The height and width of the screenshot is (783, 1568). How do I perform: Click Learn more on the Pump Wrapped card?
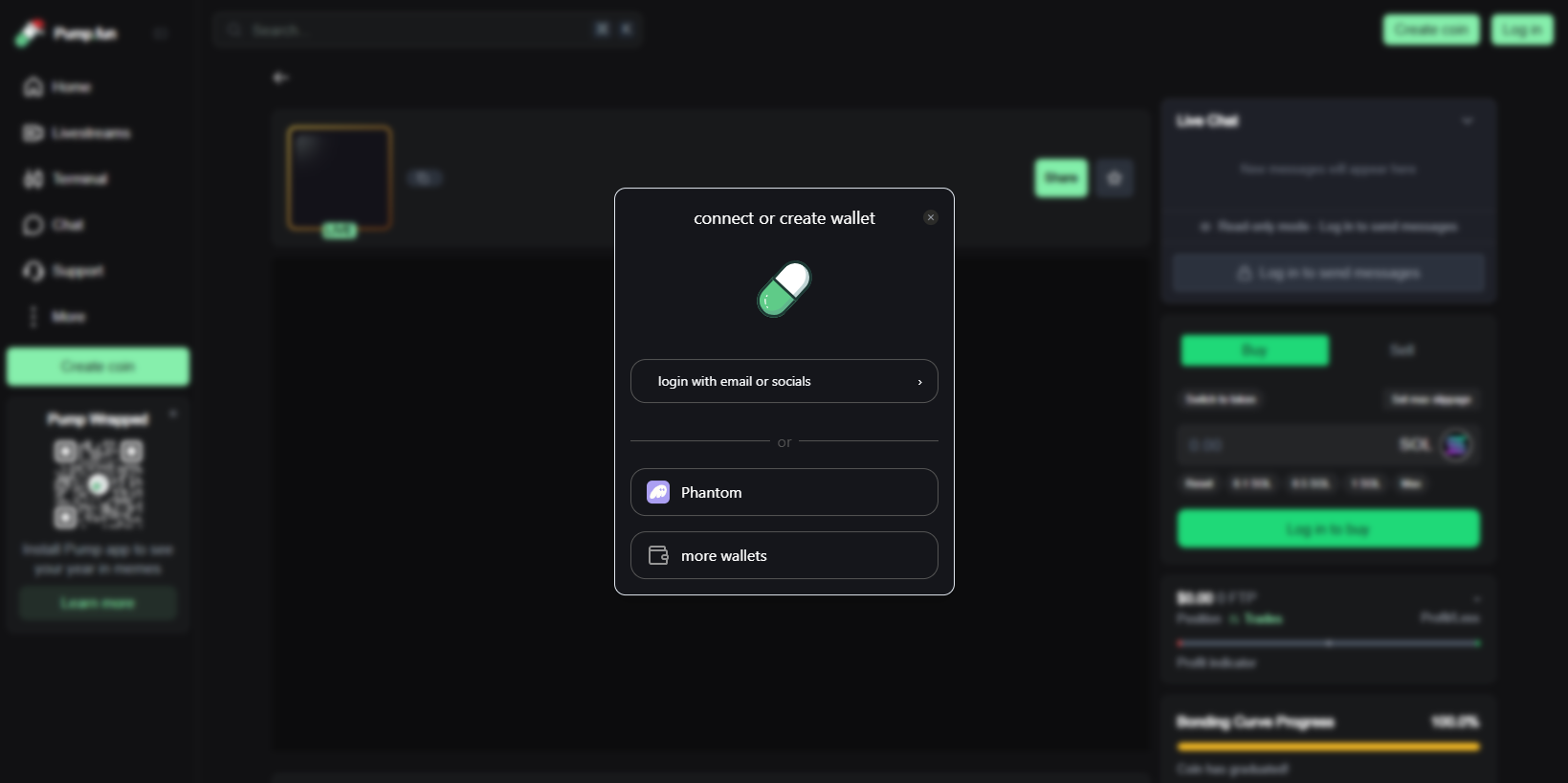98,603
